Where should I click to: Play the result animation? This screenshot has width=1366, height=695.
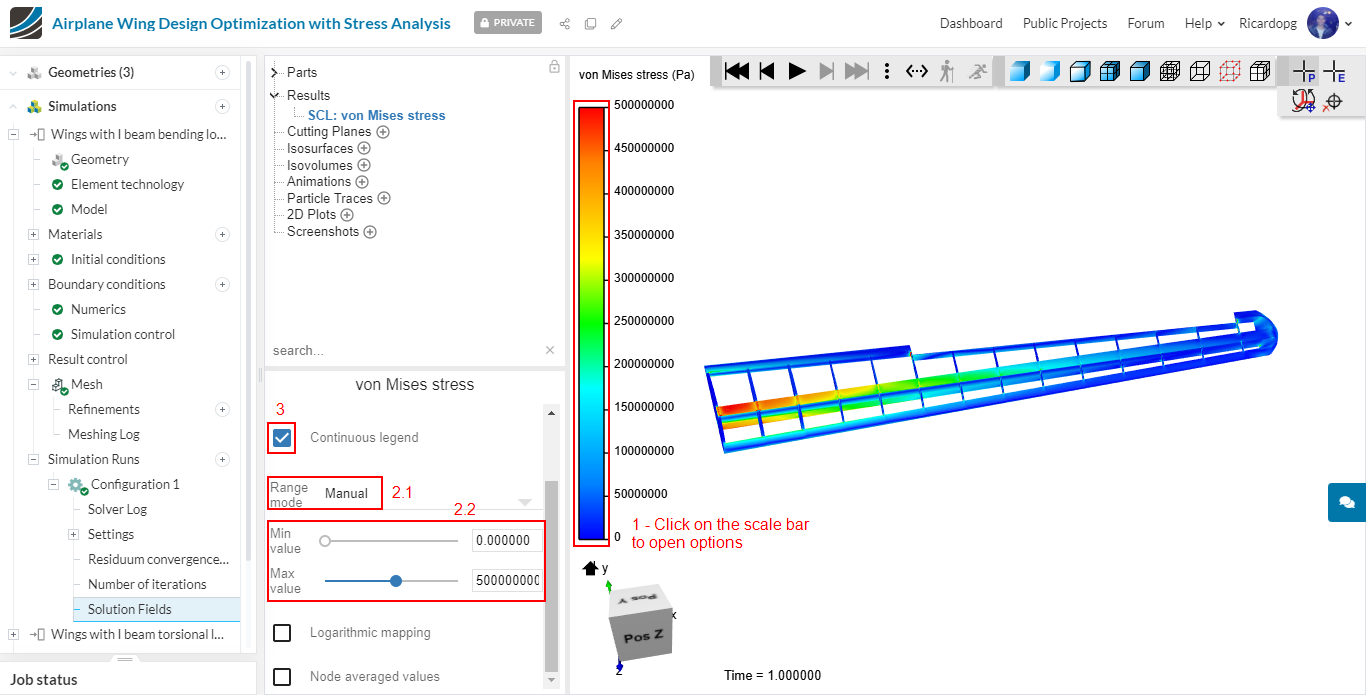pyautogui.click(x=797, y=71)
